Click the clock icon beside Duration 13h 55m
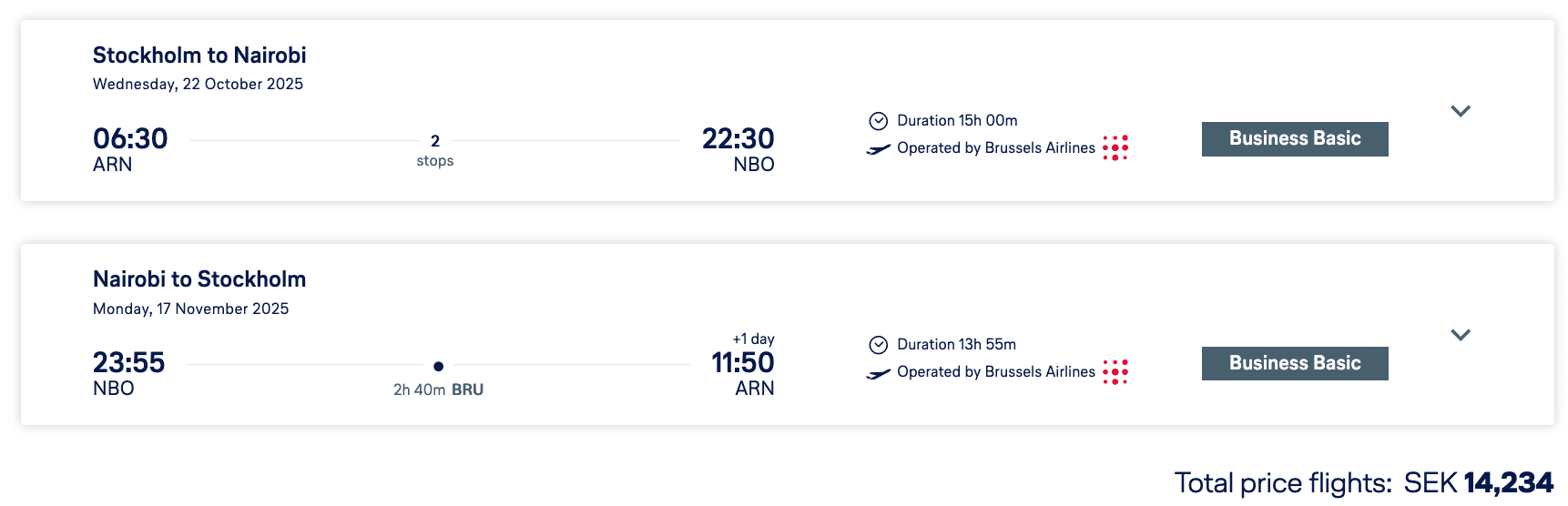Image resolution: width=1568 pixels, height=506 pixels. [878, 345]
